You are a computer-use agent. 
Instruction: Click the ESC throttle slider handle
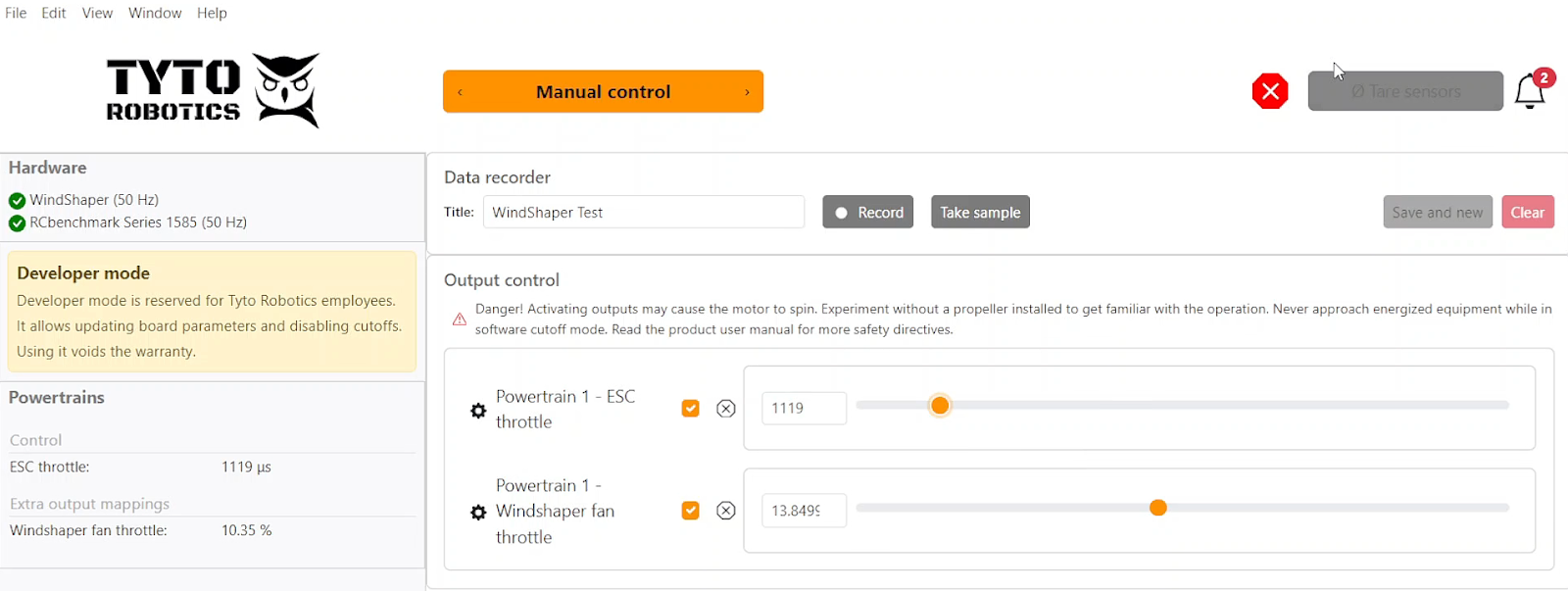point(940,406)
